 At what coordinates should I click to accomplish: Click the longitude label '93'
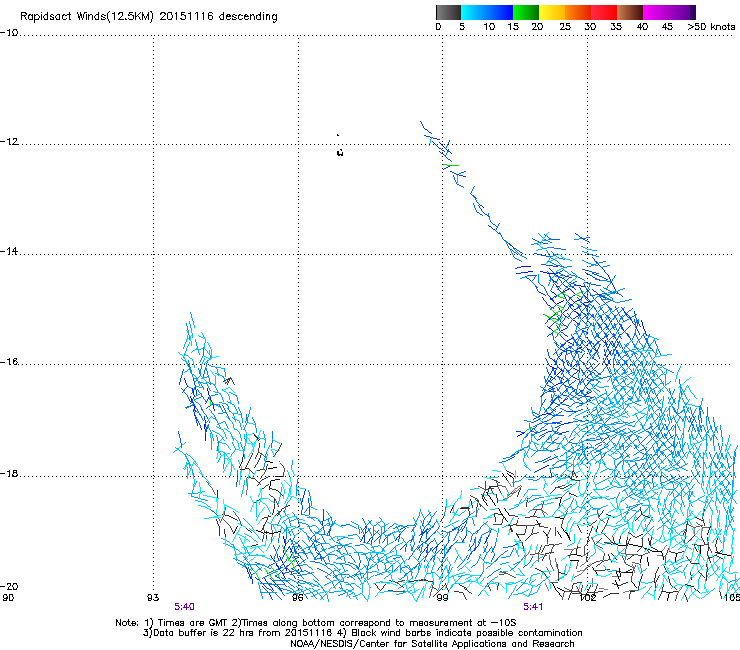153,598
